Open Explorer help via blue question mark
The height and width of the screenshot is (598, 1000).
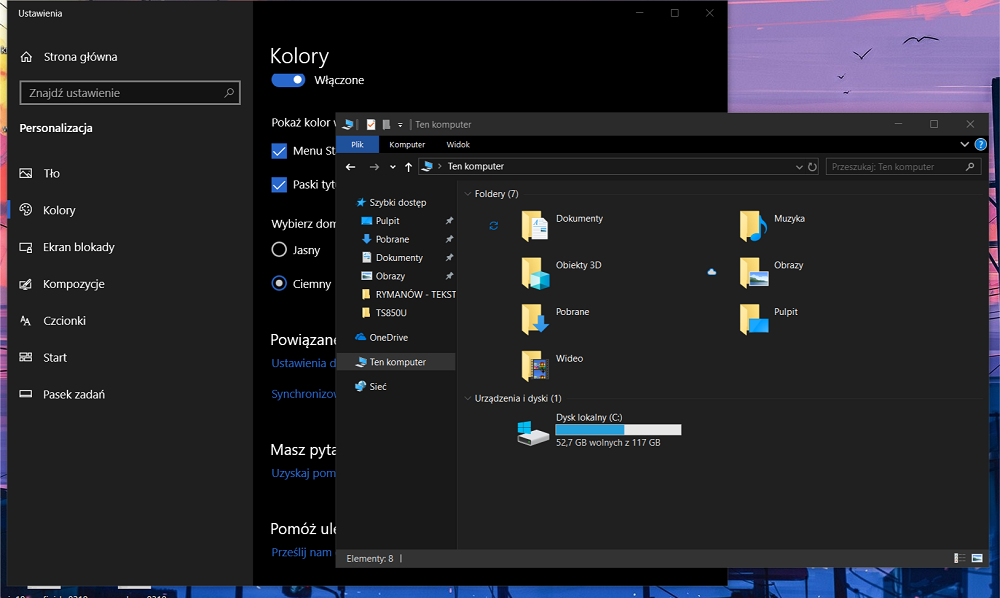click(x=980, y=144)
